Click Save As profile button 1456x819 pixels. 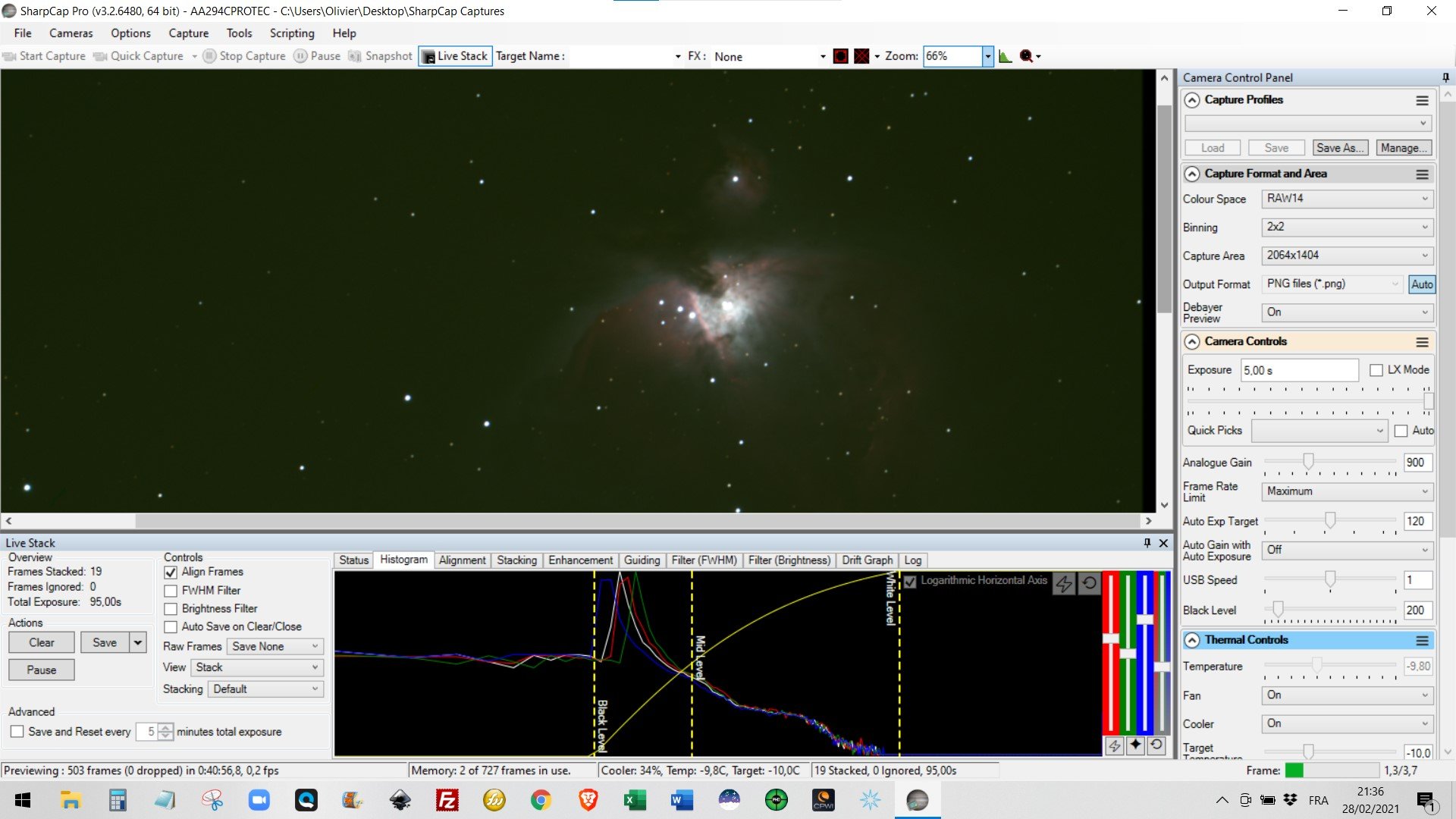1340,148
